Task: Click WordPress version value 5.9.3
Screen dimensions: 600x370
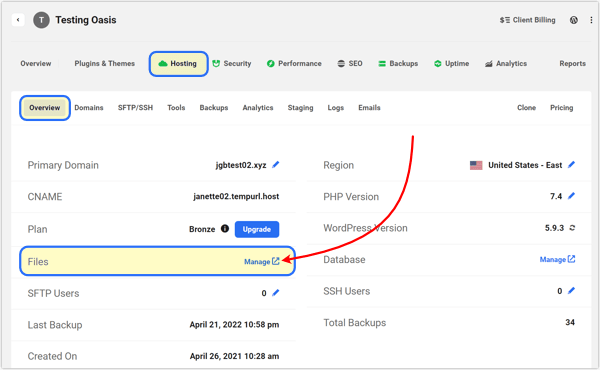Action: [554, 228]
